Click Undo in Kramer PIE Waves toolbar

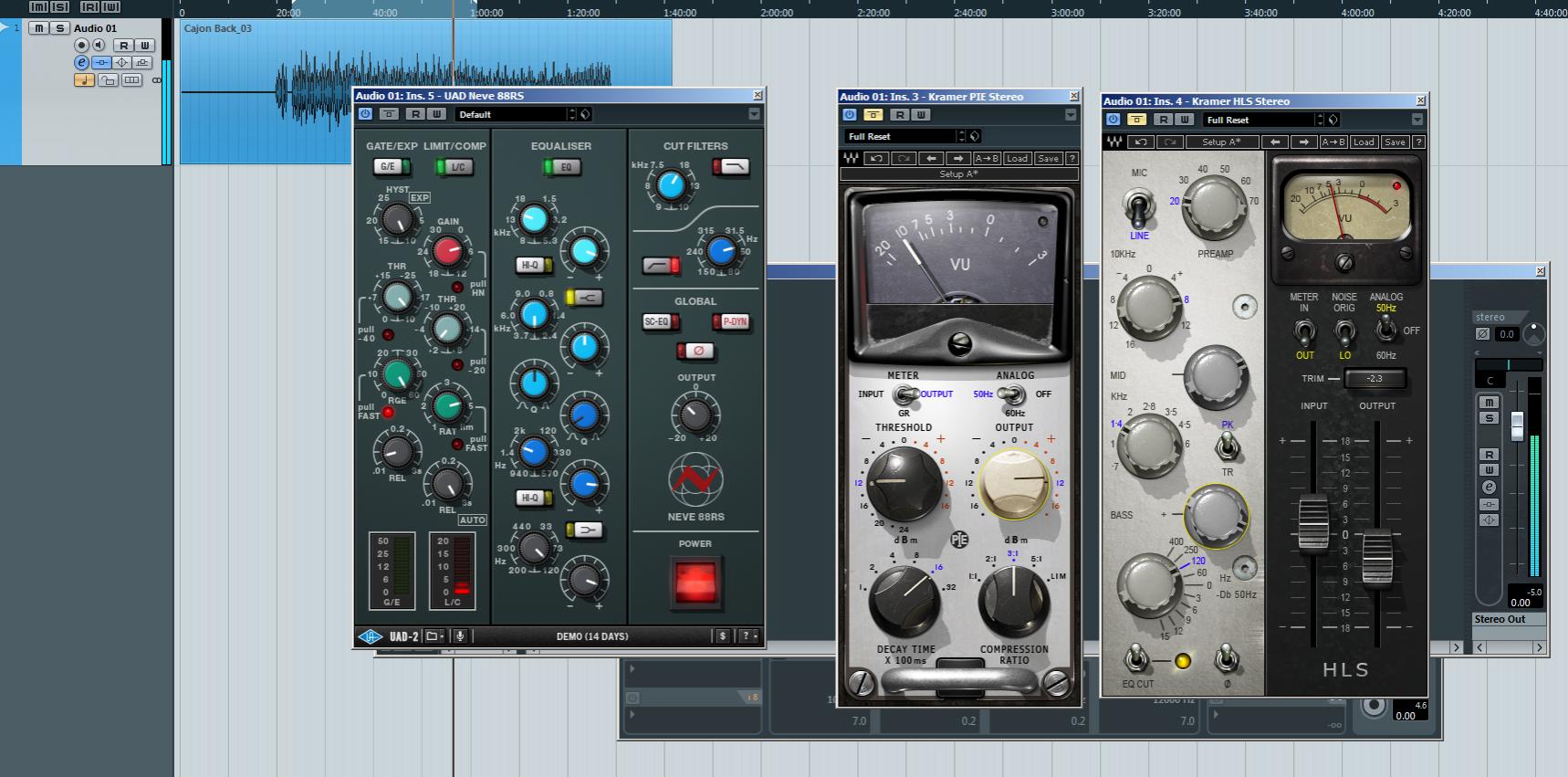[876, 158]
